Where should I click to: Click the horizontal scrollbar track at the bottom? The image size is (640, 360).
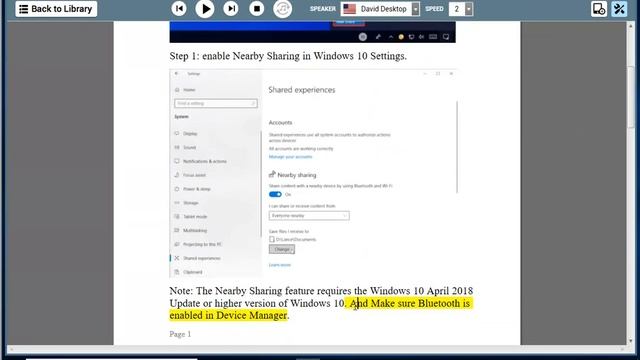pos(316,349)
